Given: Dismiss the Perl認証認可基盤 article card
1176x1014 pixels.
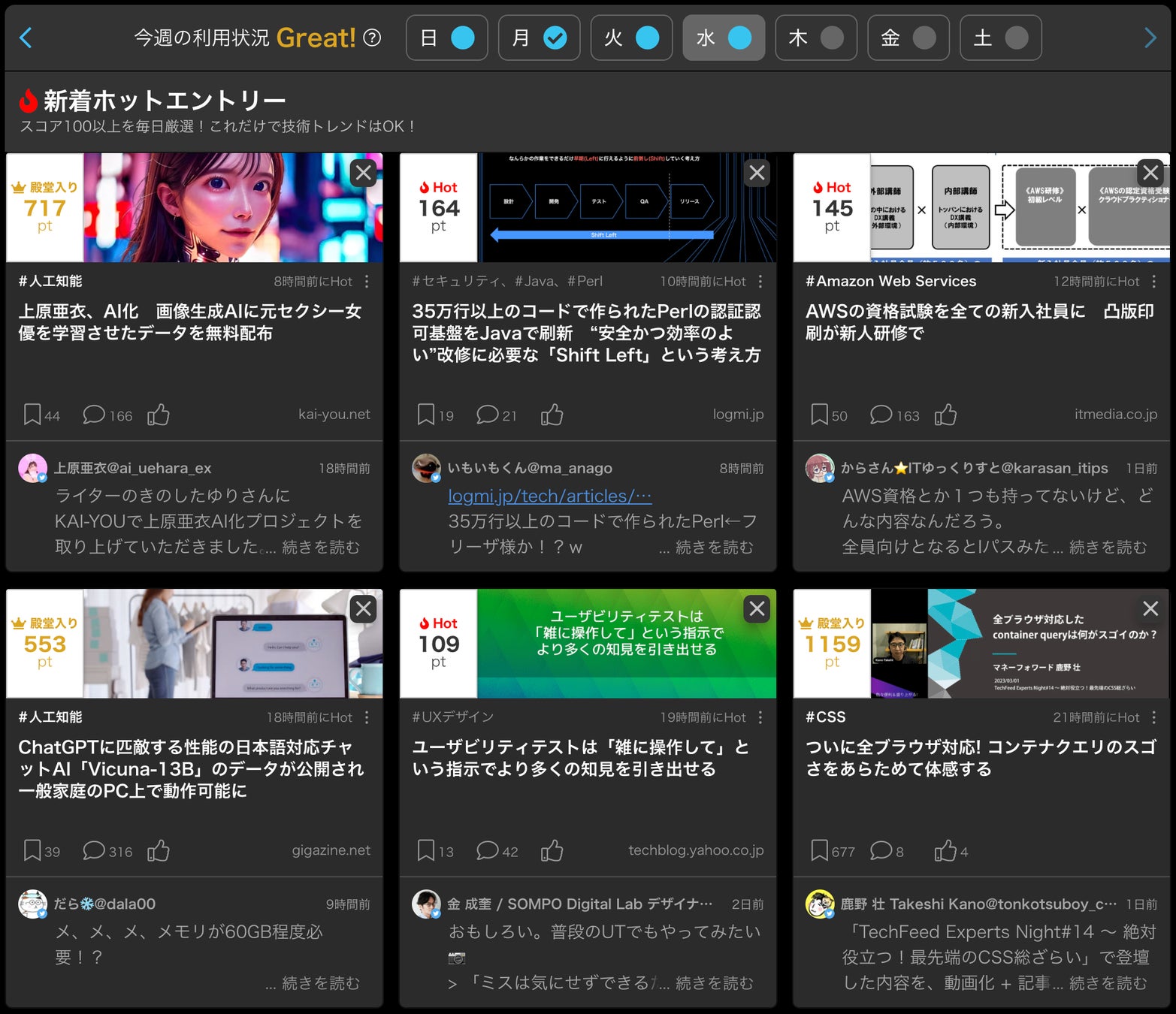Looking at the screenshot, I should coord(757,174).
